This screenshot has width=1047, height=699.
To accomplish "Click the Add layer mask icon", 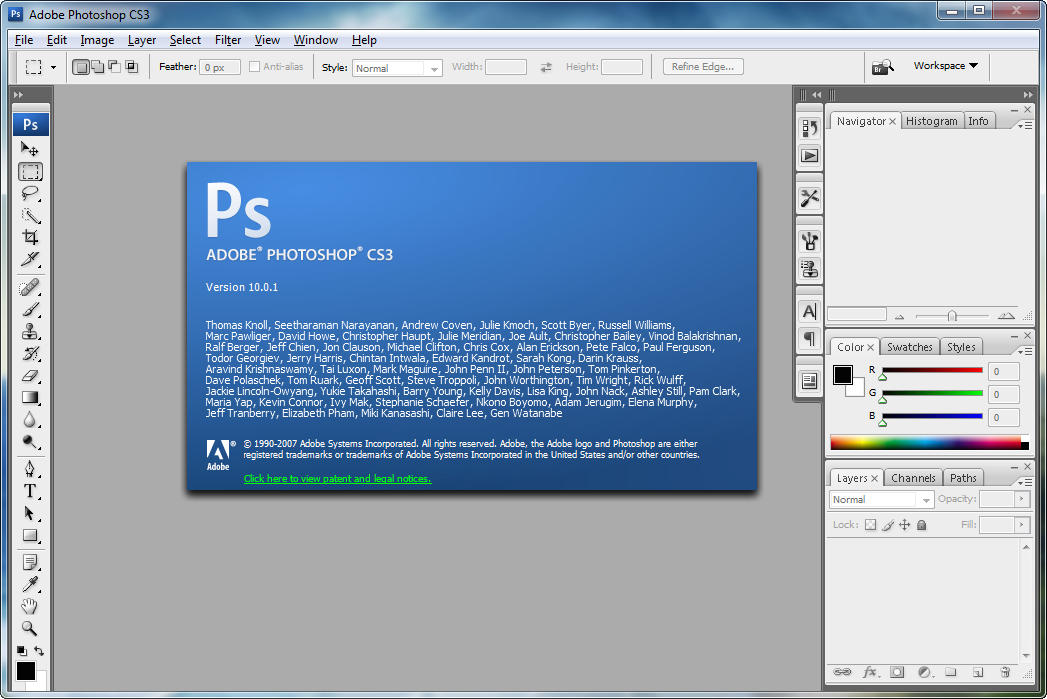I will 897,672.
